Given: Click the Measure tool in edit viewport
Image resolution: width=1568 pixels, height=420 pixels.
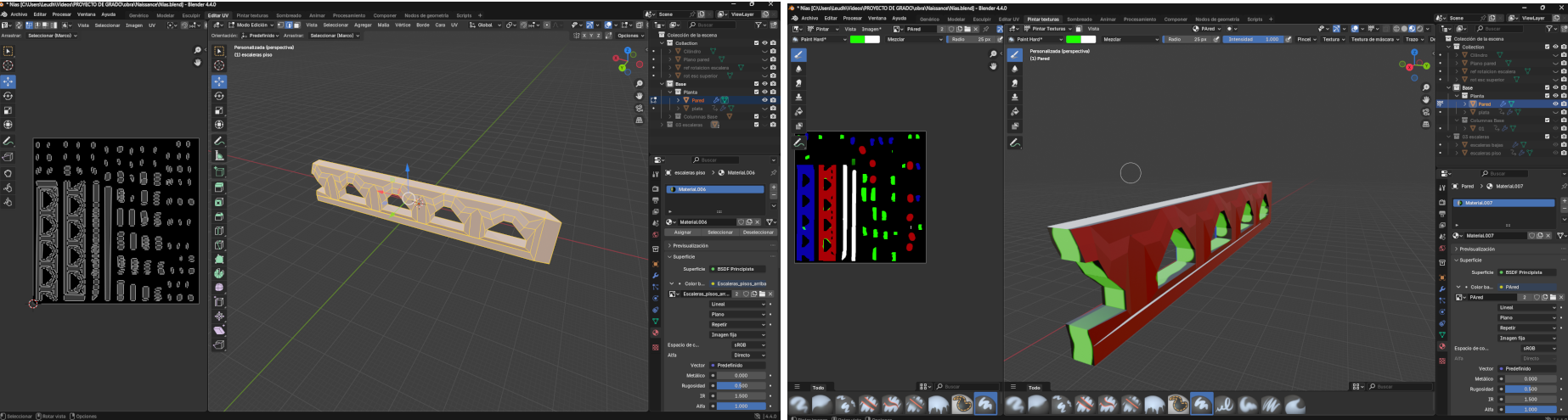Looking at the screenshot, I should click(219, 155).
